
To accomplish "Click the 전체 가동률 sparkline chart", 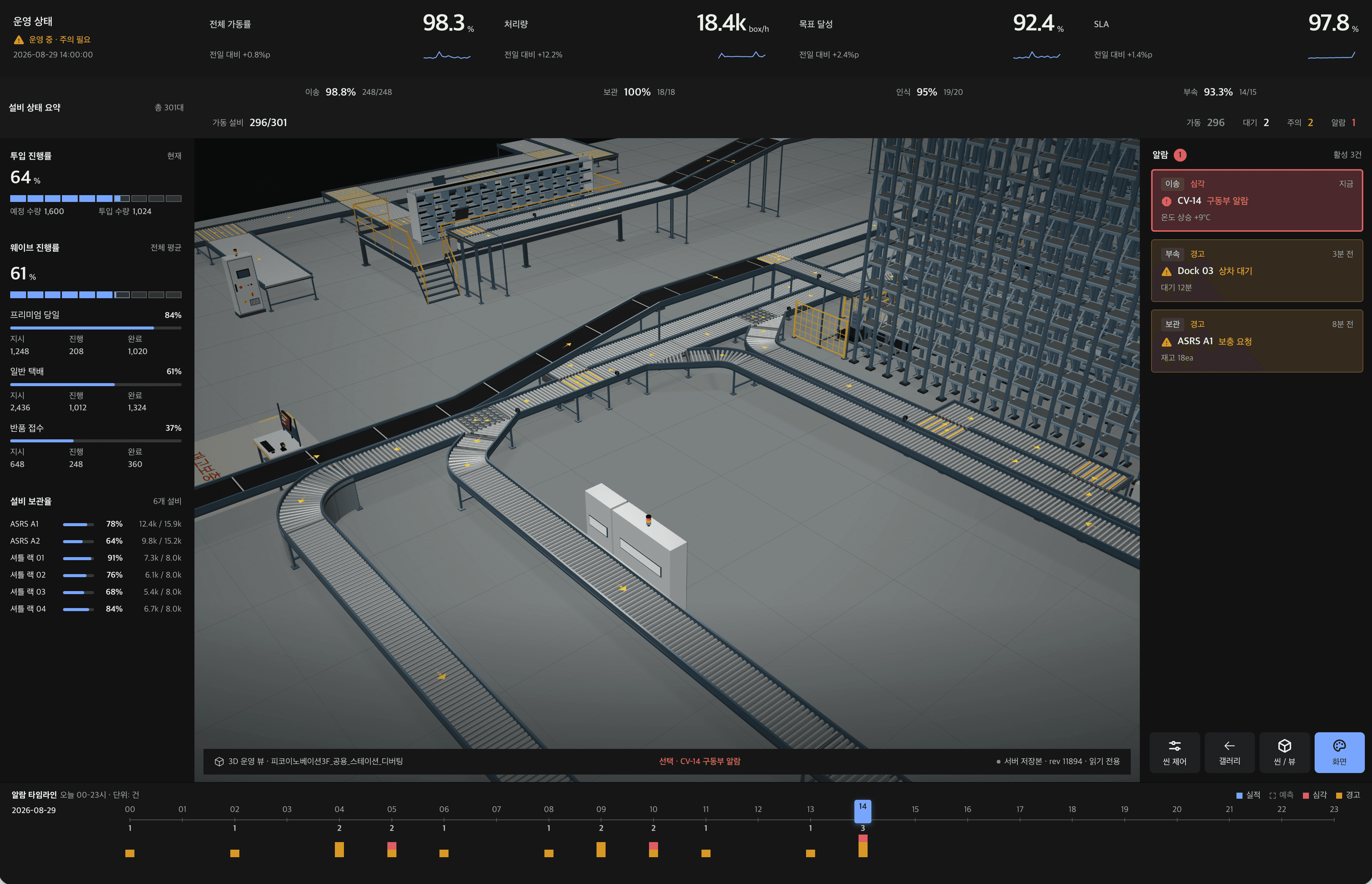I will pyautogui.click(x=447, y=56).
